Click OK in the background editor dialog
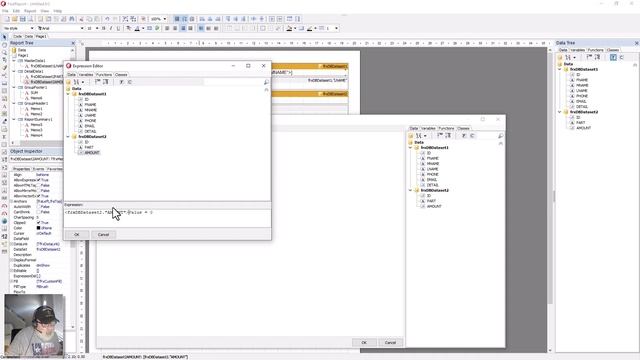The image size is (640, 360). [364, 342]
